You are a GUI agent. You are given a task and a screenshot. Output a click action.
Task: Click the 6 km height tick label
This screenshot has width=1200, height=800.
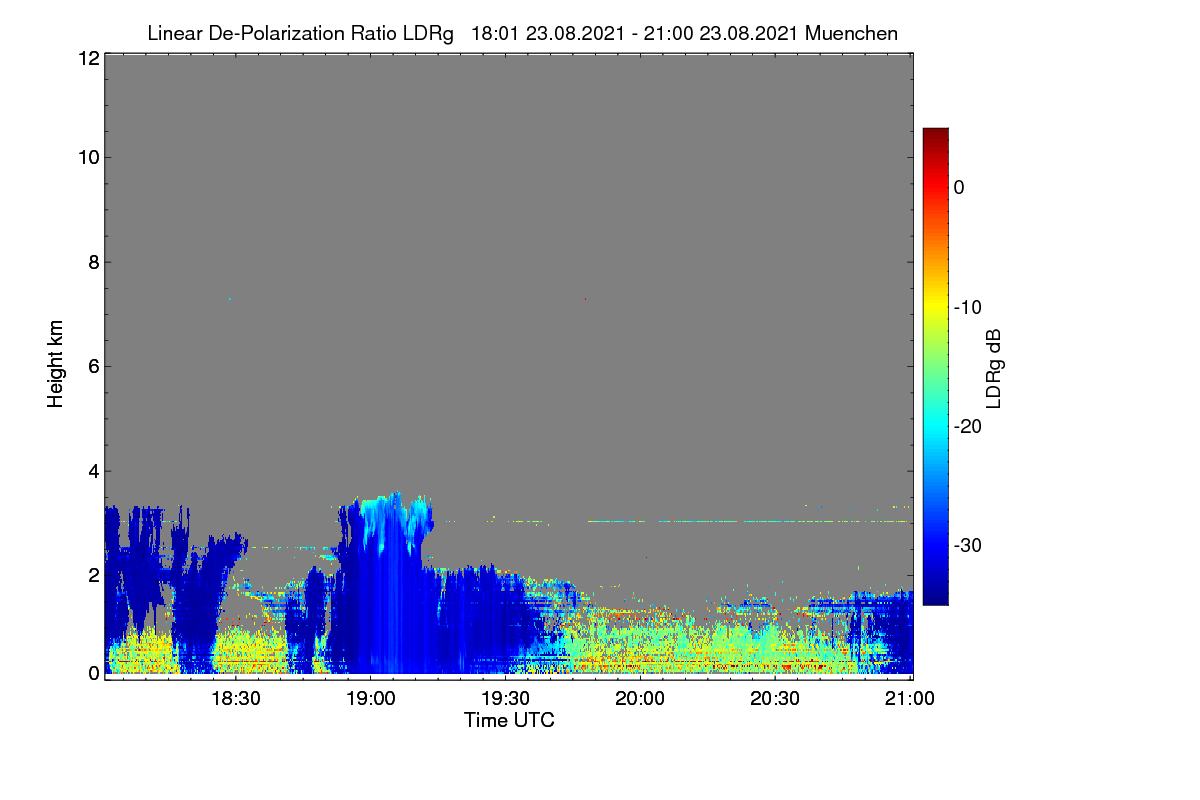coord(93,366)
